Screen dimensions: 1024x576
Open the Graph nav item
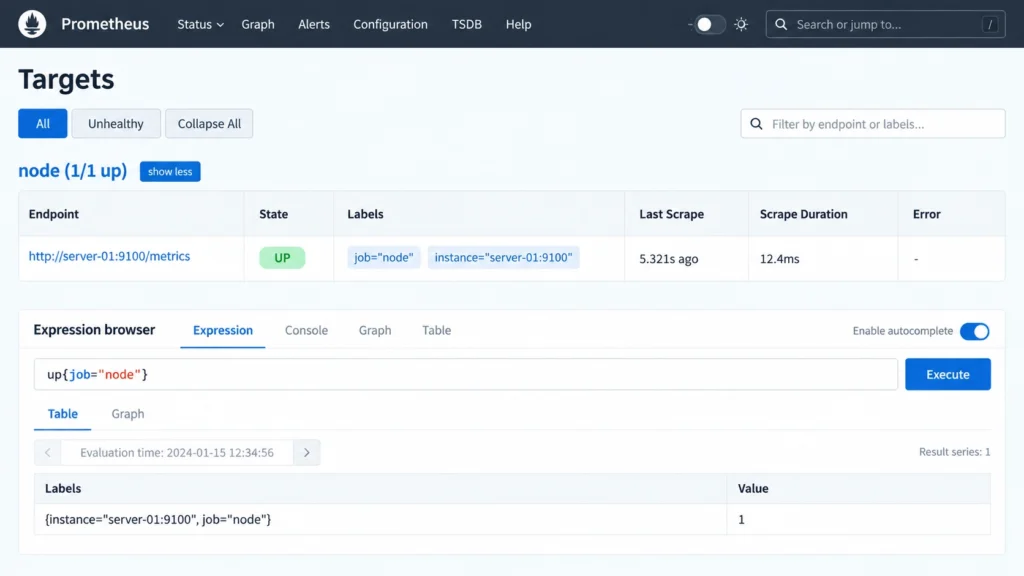[258, 24]
